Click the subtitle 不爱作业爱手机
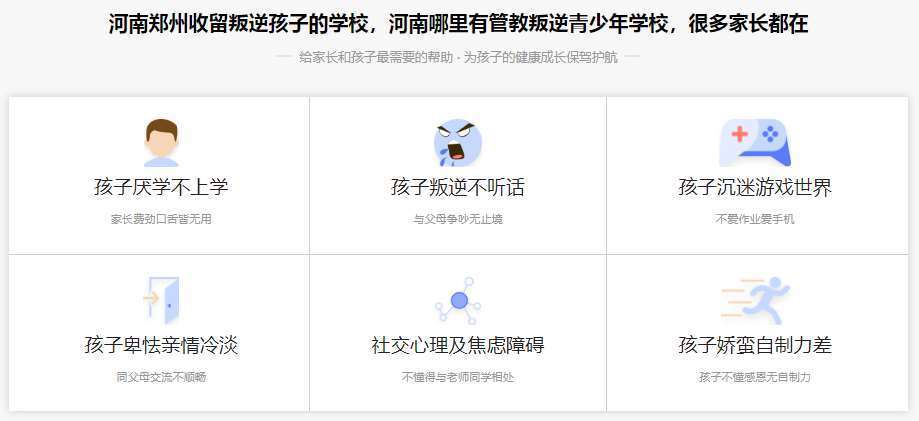The height and width of the screenshot is (421, 919). coord(755,219)
